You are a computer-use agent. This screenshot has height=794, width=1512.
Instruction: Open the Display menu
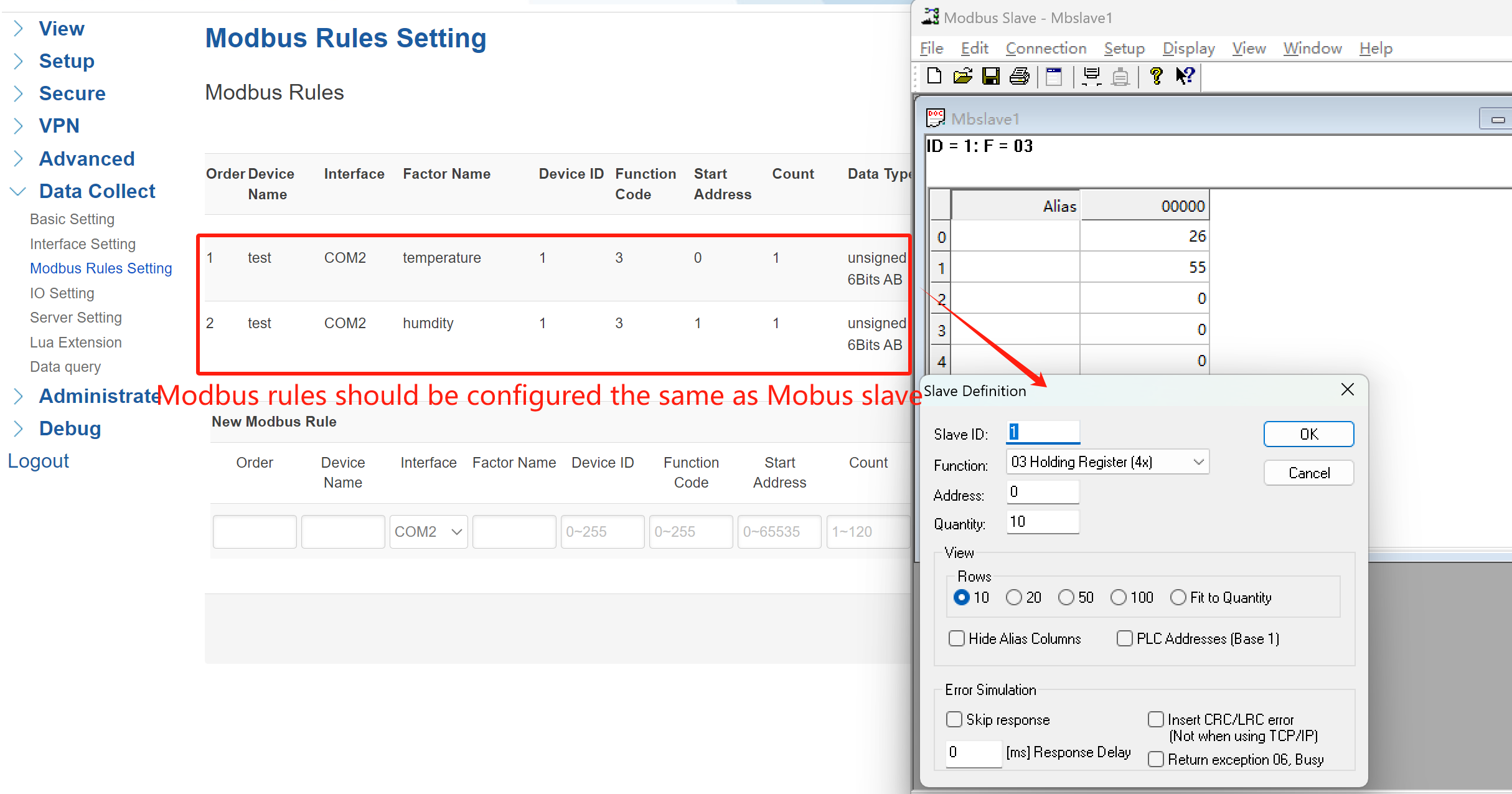[x=1188, y=48]
